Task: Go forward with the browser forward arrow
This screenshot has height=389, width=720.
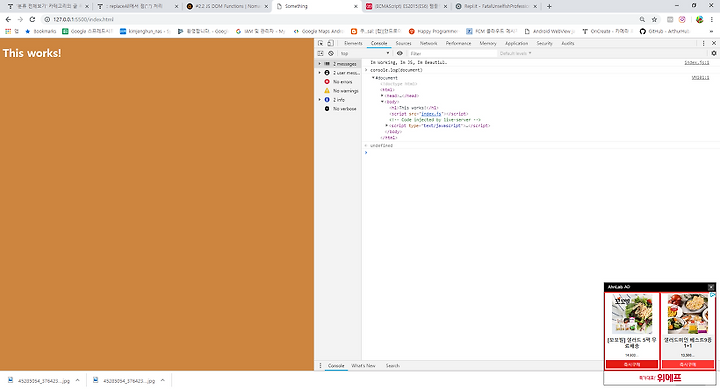Action: [x=20, y=19]
